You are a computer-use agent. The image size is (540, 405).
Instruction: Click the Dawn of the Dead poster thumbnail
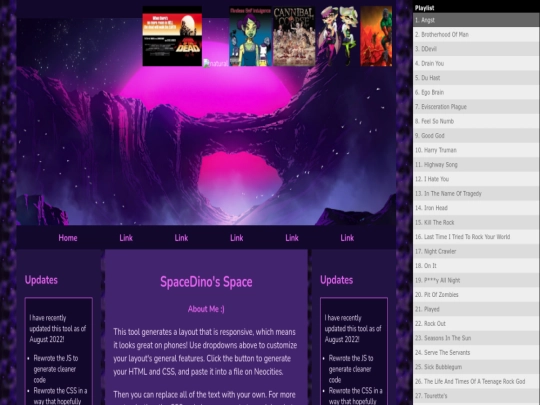pos(172,36)
